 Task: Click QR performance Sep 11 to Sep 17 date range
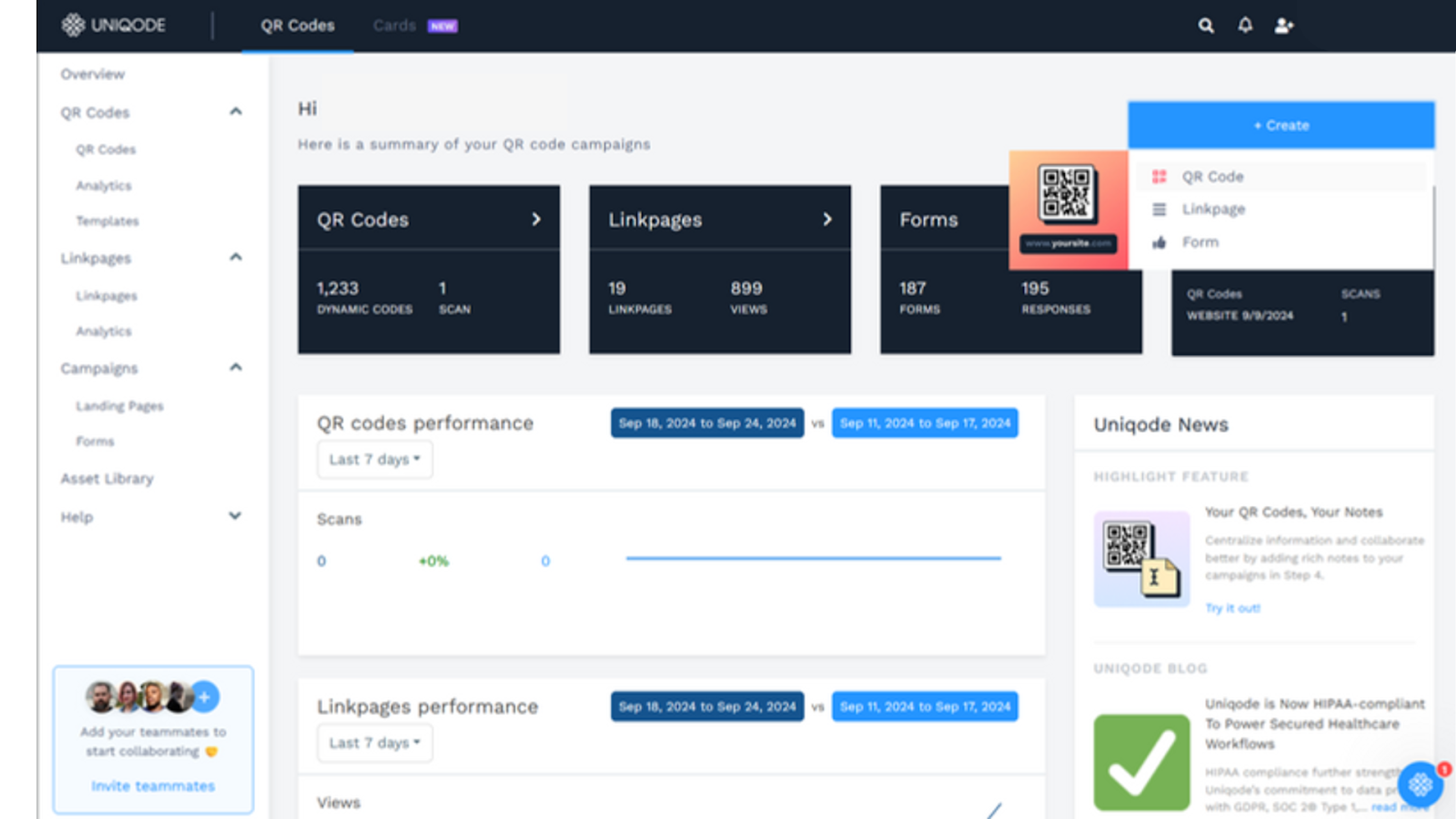(925, 424)
